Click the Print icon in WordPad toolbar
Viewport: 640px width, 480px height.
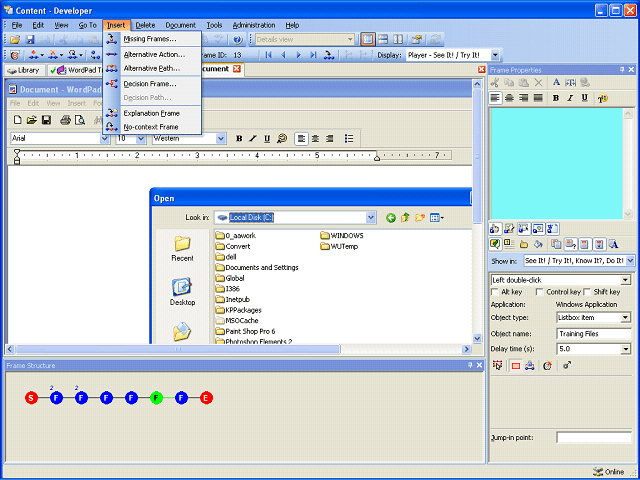click(x=65, y=120)
